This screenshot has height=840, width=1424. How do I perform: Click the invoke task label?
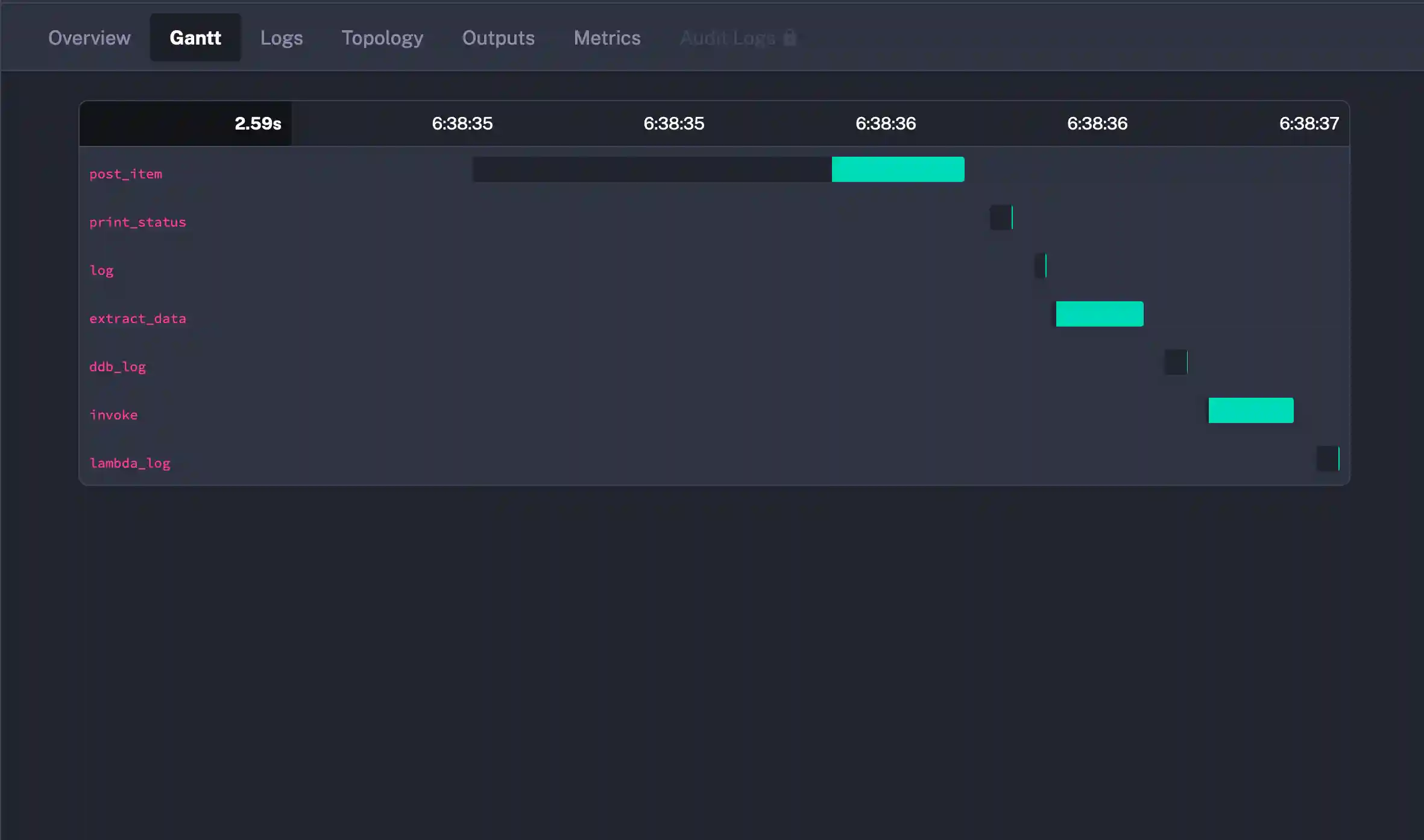(113, 415)
